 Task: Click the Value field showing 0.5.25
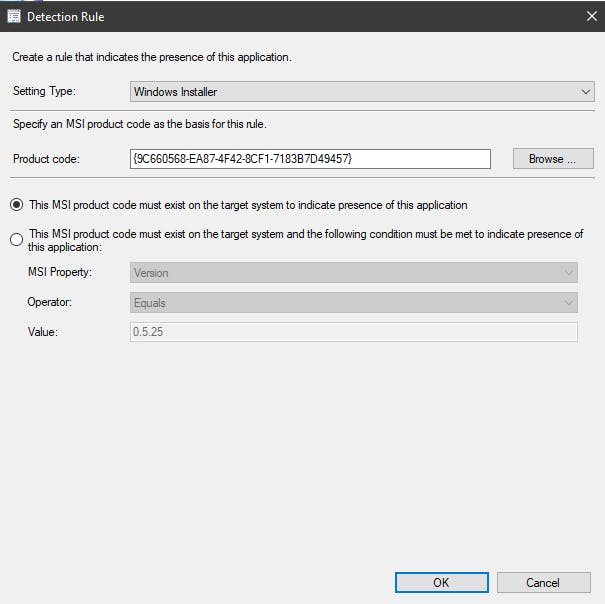[x=353, y=332]
